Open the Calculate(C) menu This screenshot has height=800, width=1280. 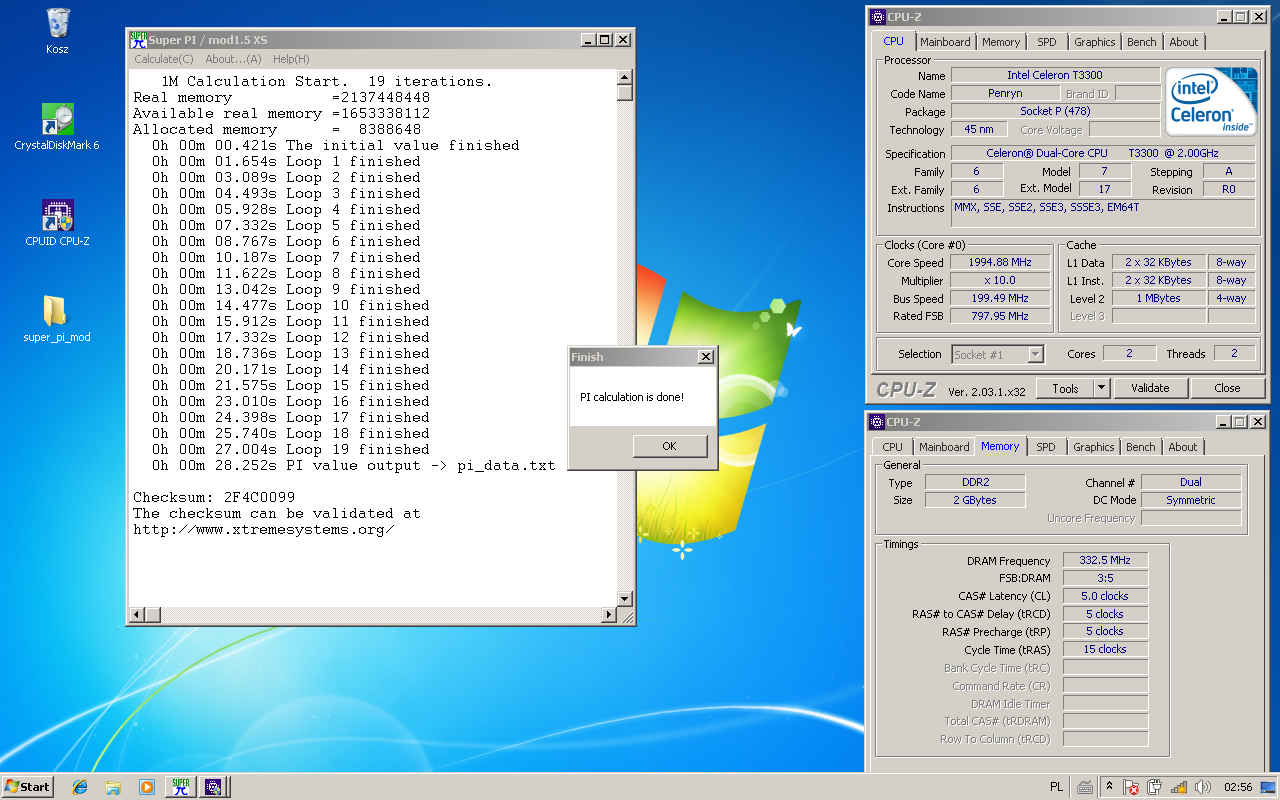pyautogui.click(x=164, y=59)
